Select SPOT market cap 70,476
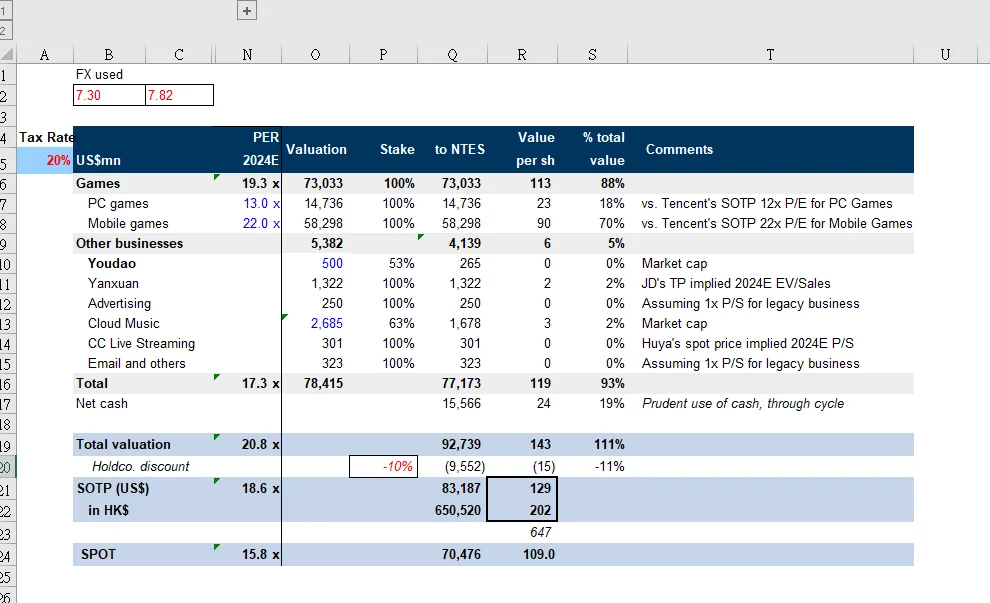 pyautogui.click(x=453, y=554)
